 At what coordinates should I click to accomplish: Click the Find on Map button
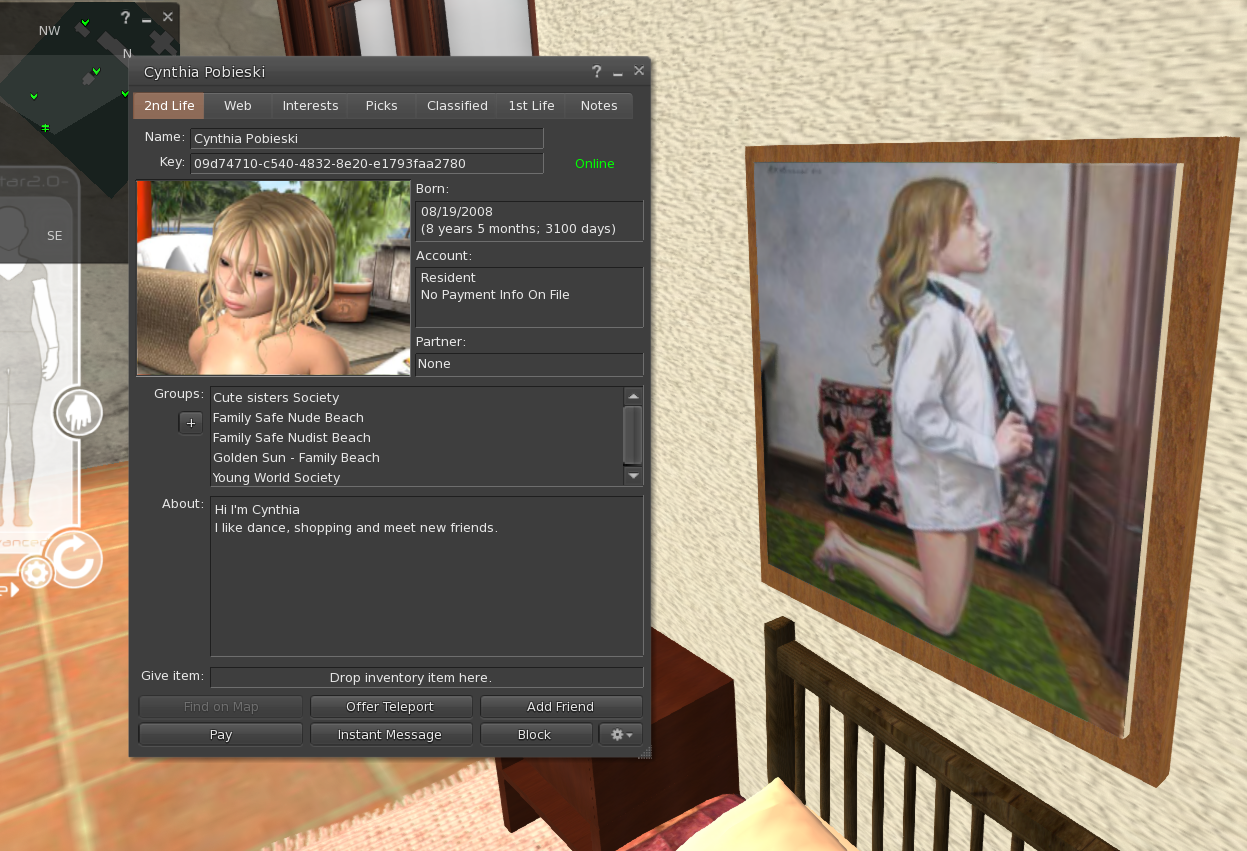(221, 707)
